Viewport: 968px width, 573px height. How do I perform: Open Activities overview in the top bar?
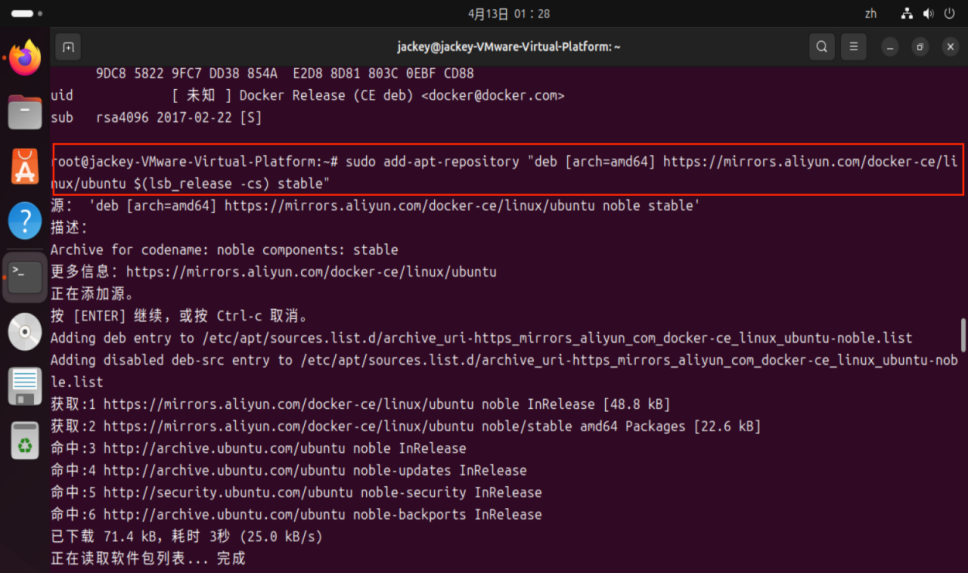[27, 14]
